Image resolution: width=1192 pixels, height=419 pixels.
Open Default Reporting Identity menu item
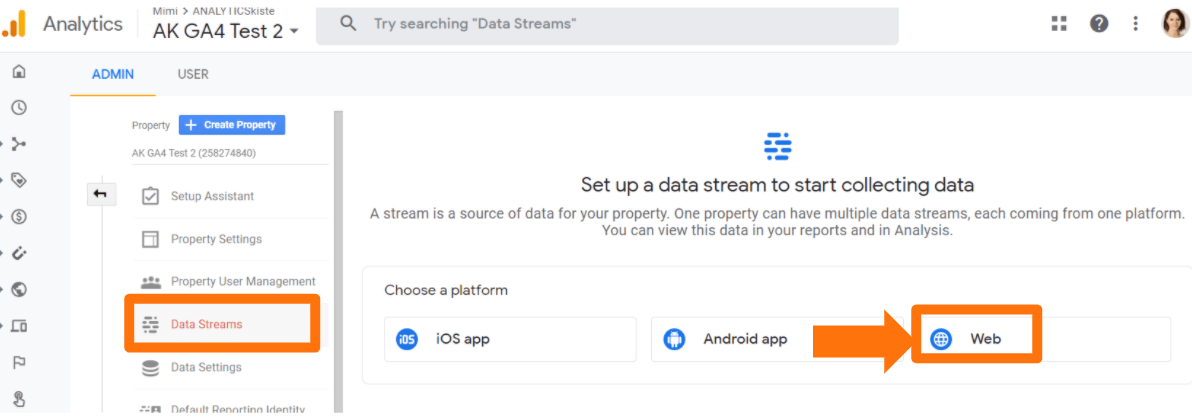point(231,410)
